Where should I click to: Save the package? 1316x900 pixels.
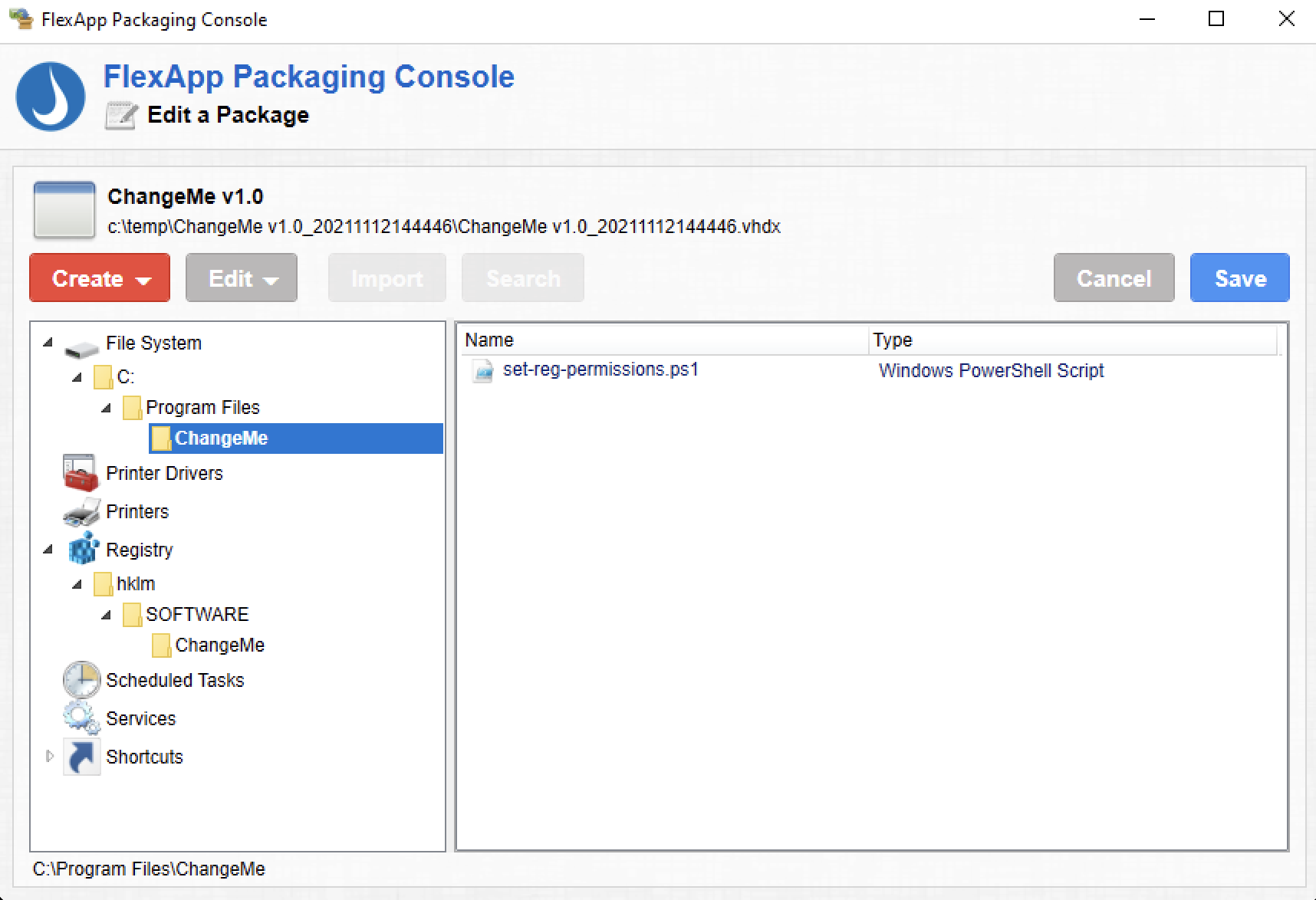(1240, 278)
